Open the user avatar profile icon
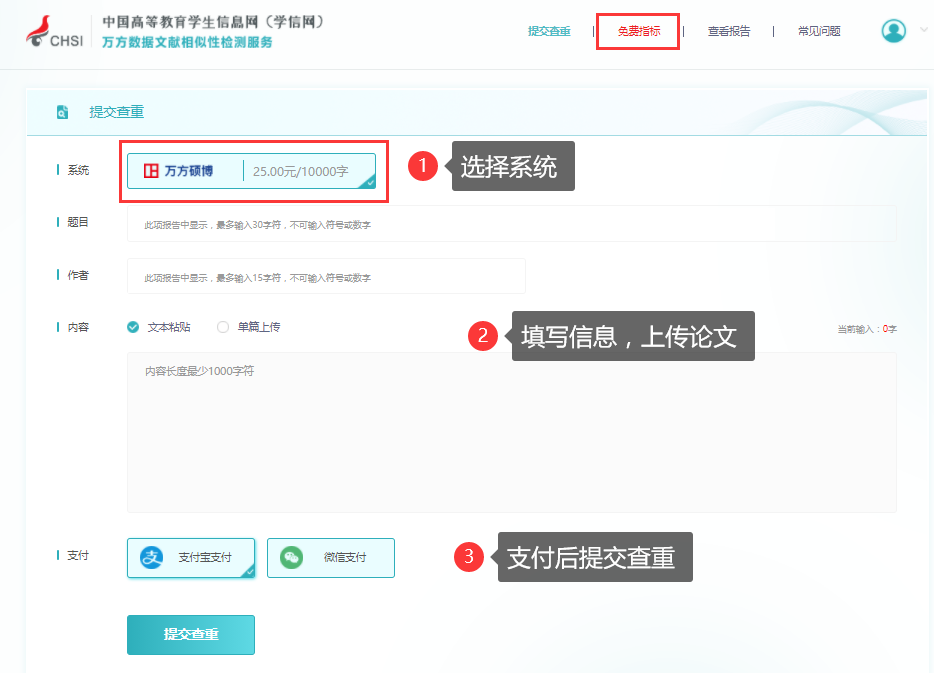The width and height of the screenshot is (934, 673). 893,31
